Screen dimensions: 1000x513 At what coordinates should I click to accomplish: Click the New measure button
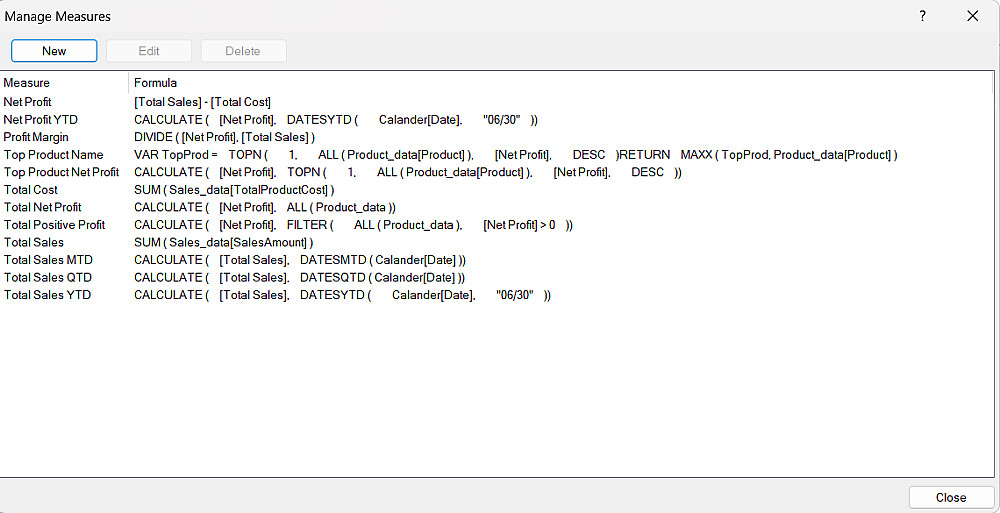click(x=54, y=51)
